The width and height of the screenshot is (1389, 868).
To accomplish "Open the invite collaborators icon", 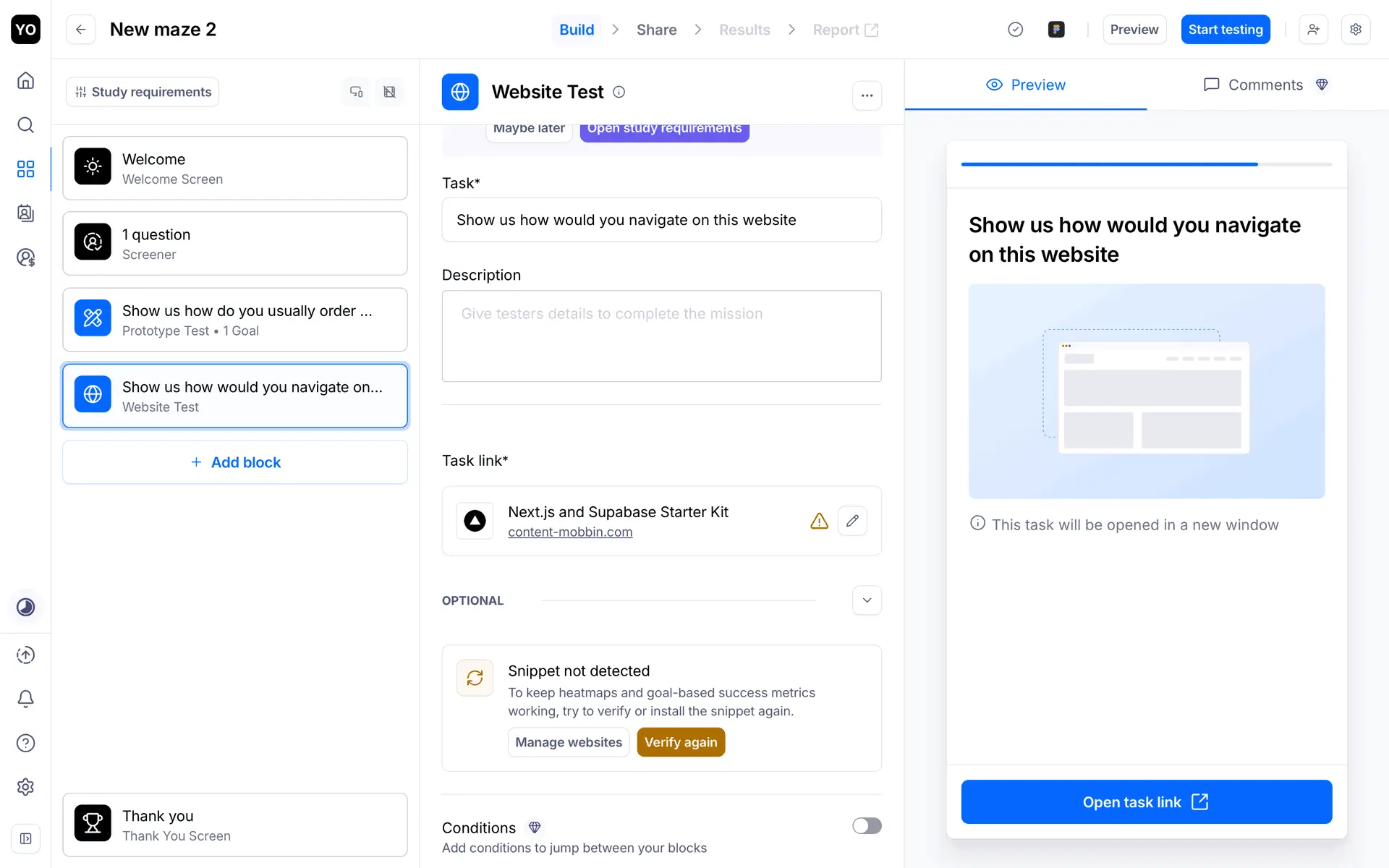I will coord(1313,30).
